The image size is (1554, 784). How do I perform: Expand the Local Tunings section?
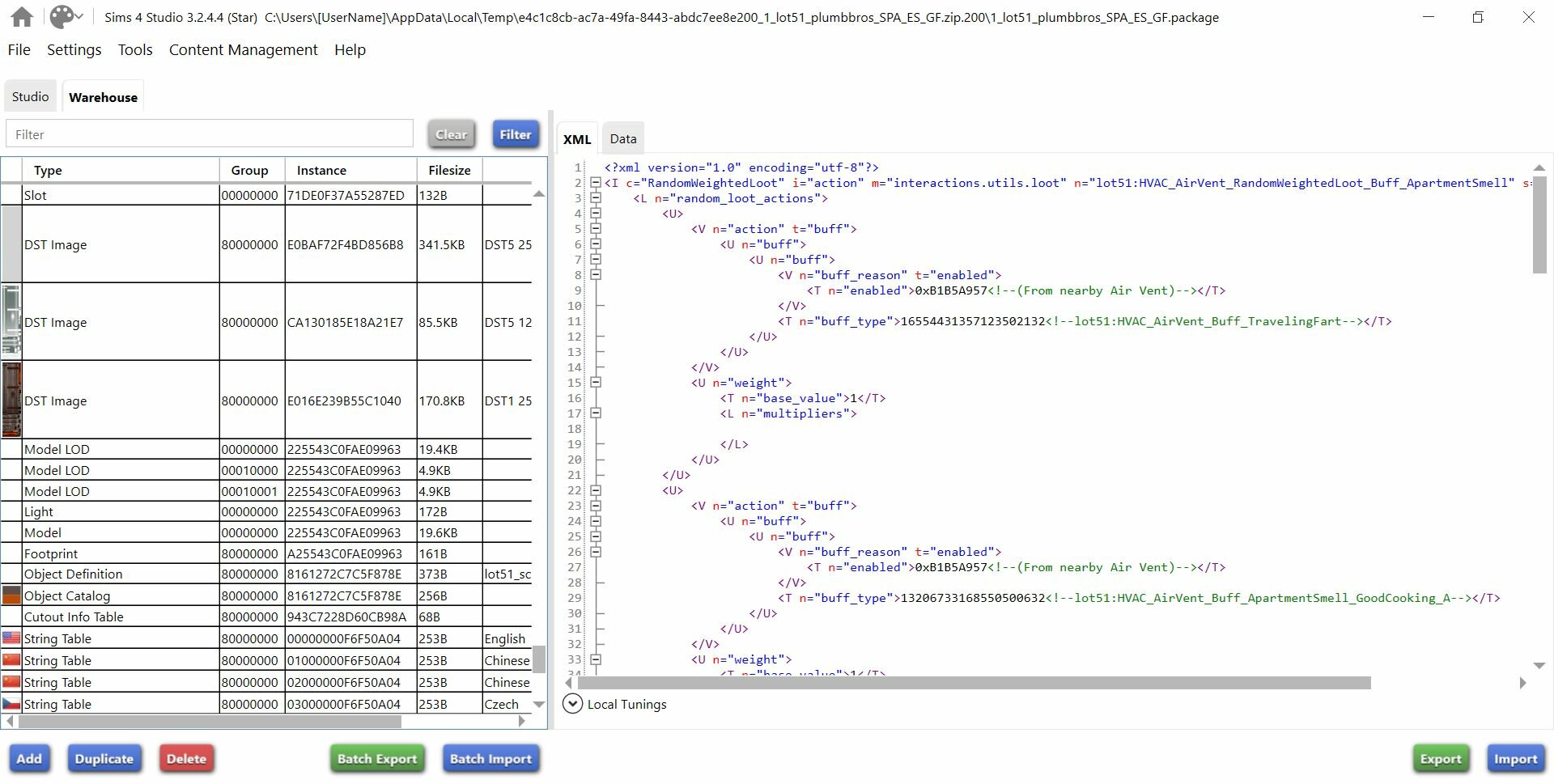(x=572, y=704)
